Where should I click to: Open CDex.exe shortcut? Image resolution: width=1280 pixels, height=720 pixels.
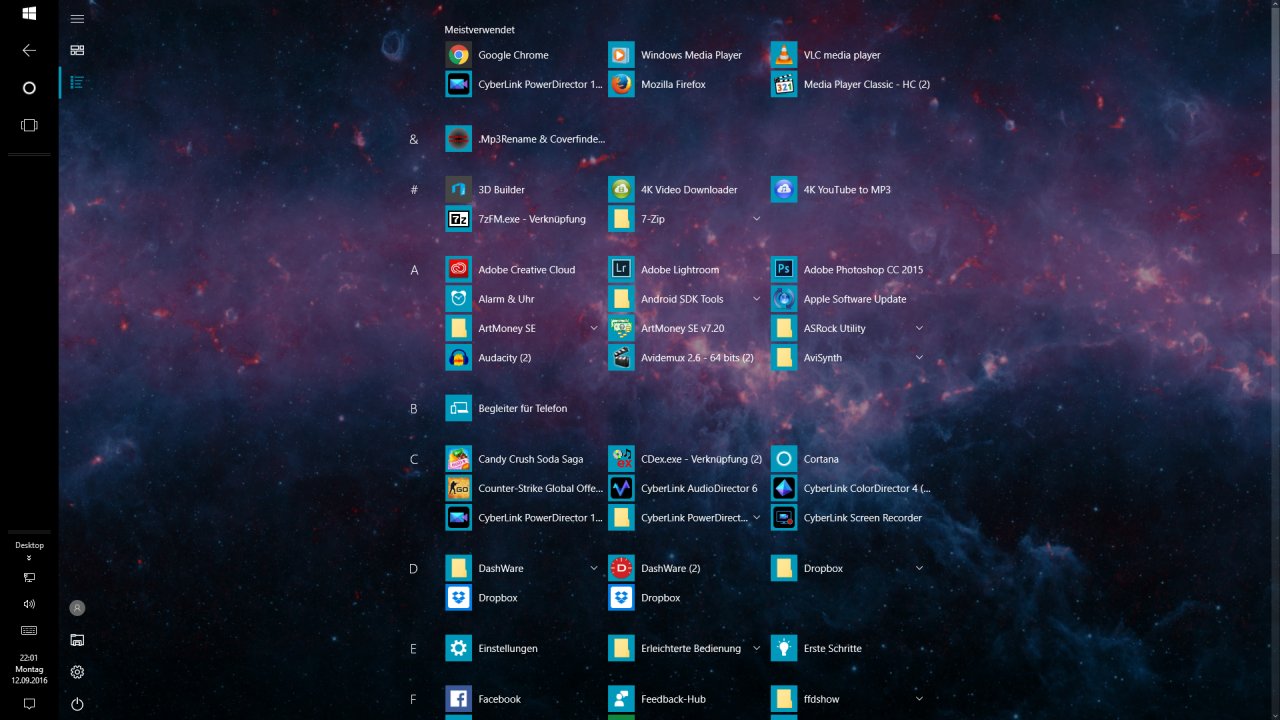(x=686, y=459)
